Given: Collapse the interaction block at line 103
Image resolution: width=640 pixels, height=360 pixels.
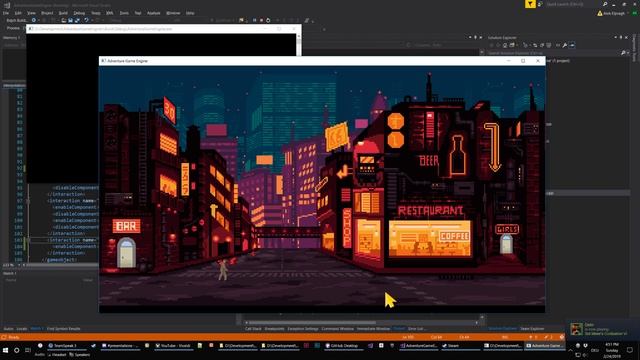Looking at the screenshot, I should point(28,240).
